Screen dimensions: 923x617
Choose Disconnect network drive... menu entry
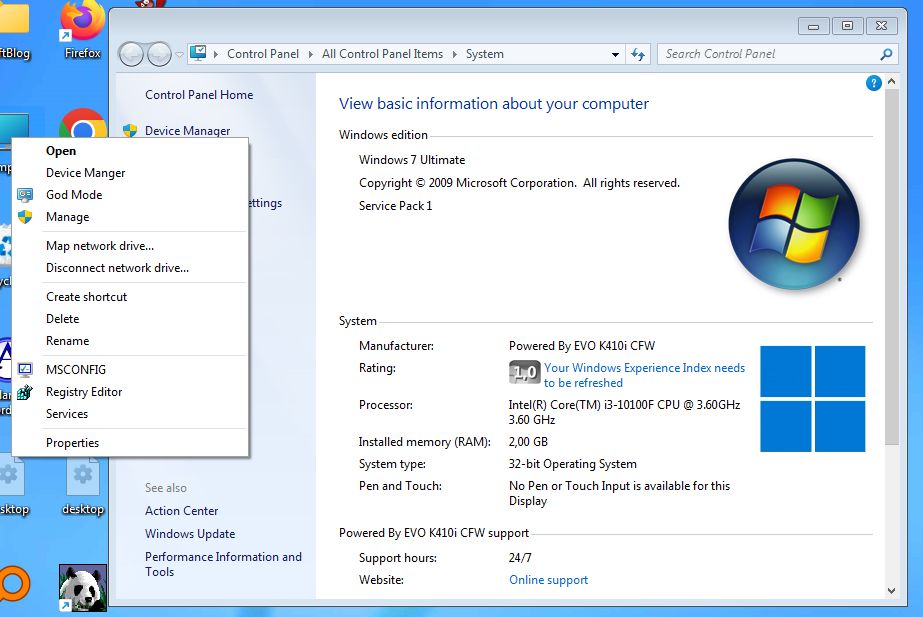pyautogui.click(x=130, y=268)
